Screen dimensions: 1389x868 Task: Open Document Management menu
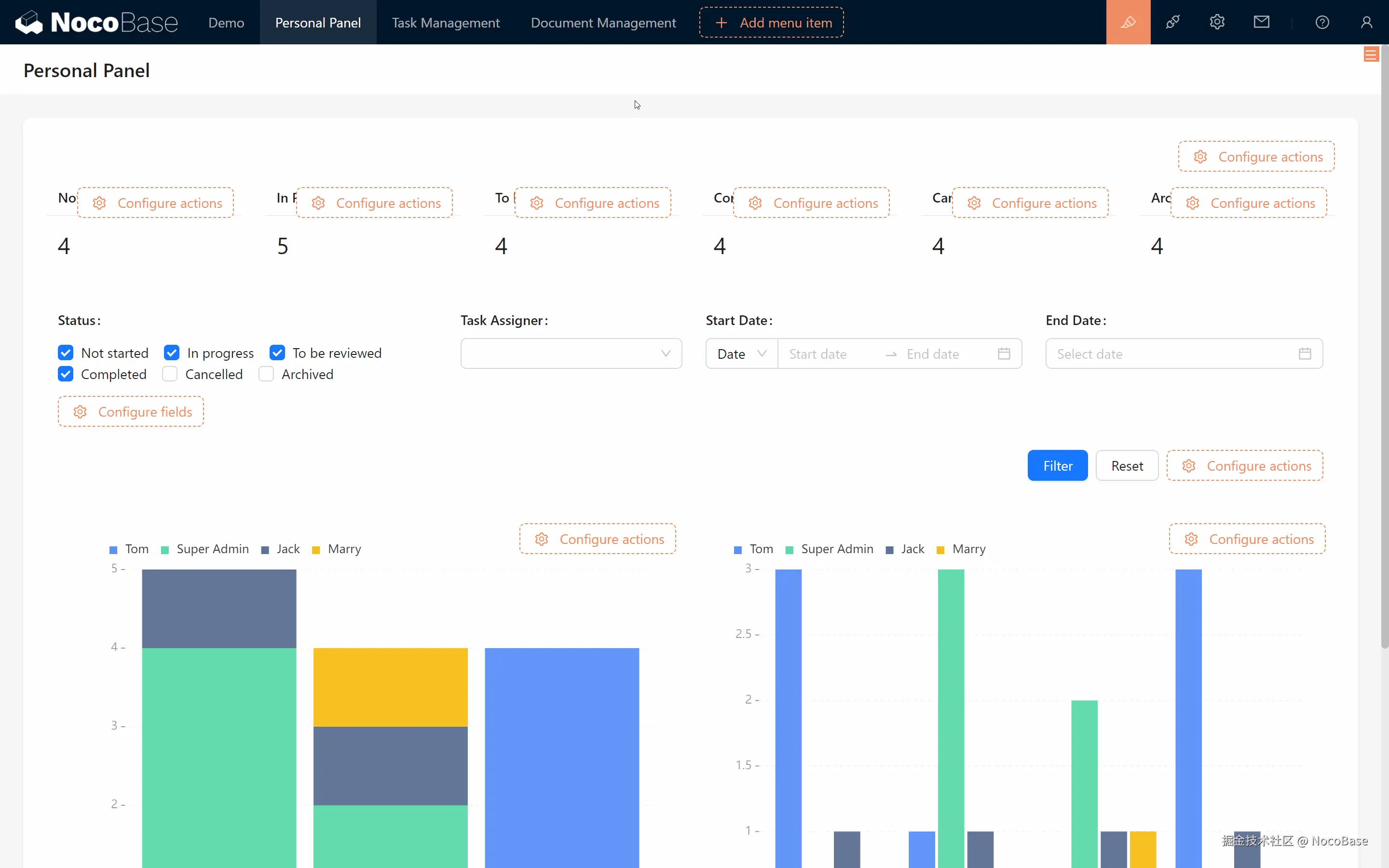tap(603, 22)
